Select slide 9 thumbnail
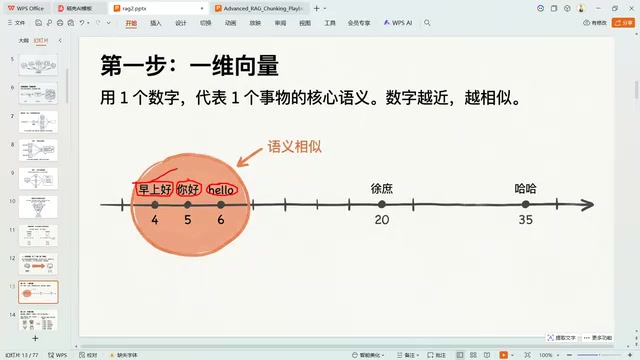Image resolution: width=640 pixels, height=360 pixels. pos(38,178)
